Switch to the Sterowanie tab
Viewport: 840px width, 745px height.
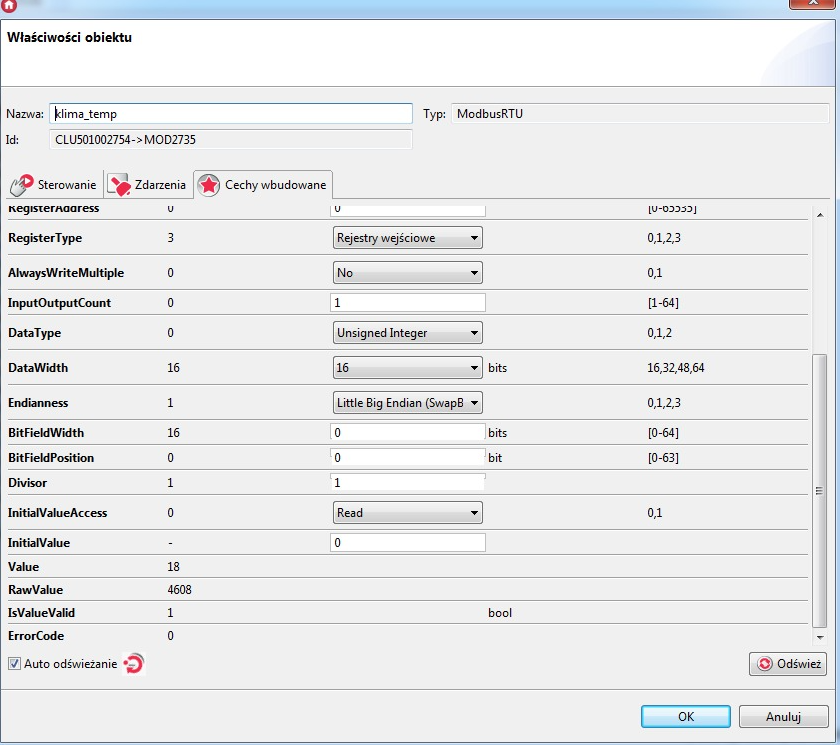(55, 185)
